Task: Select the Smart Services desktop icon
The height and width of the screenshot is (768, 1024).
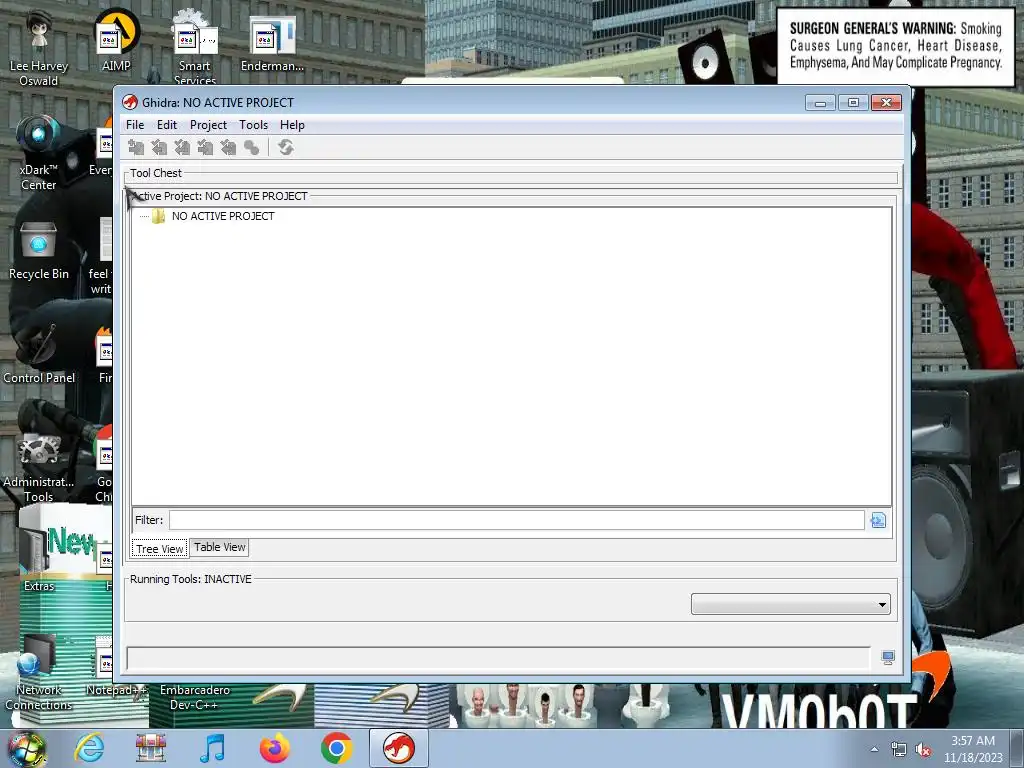Action: [195, 47]
